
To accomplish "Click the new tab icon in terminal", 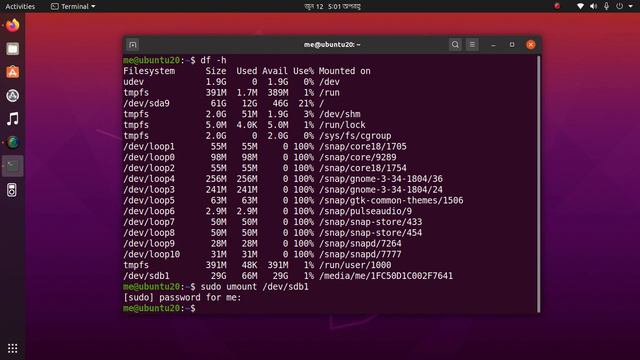I will tap(133, 44).
